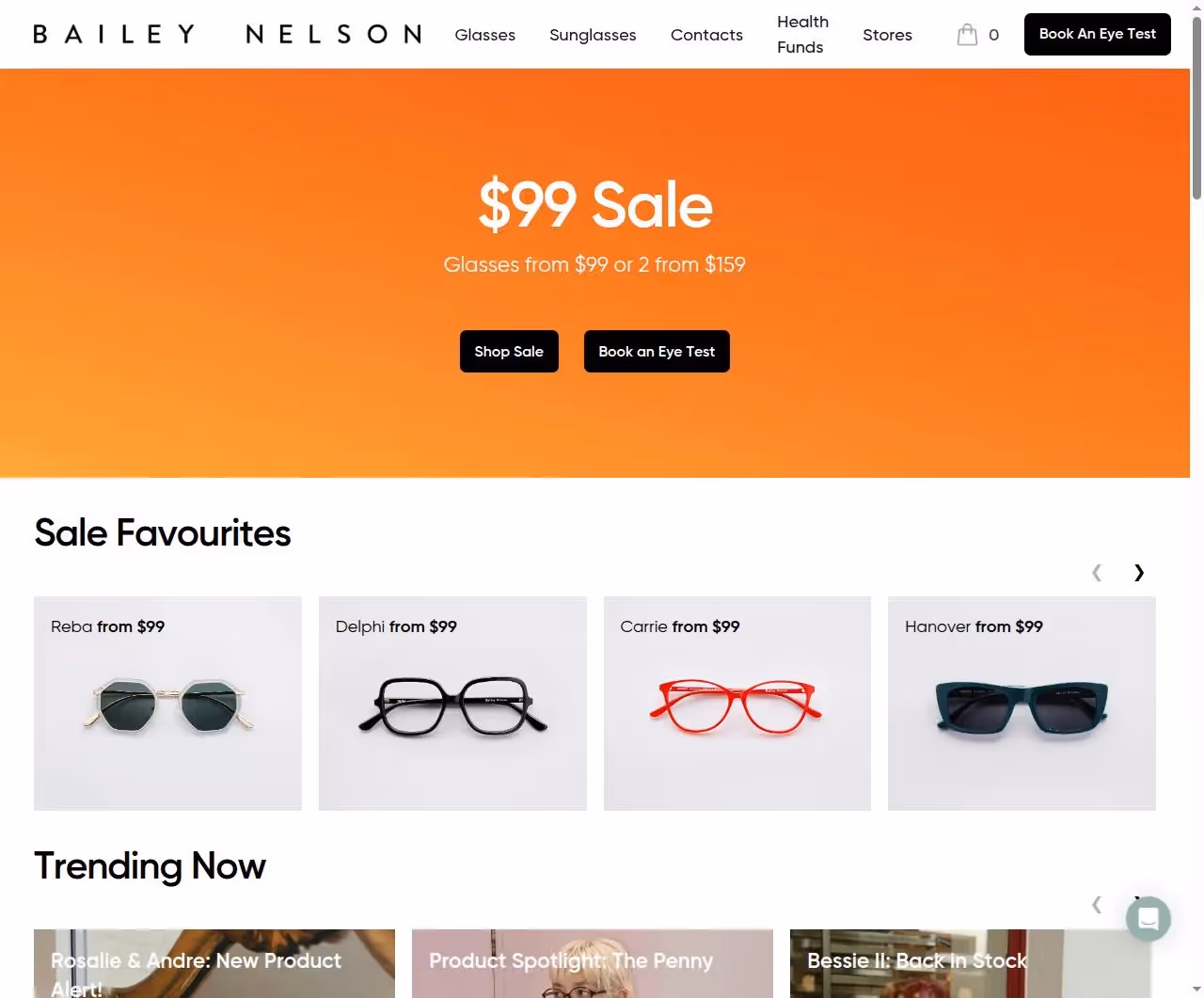
Task: Advance the Sale Favourites carousel with next arrow
Action: (1139, 572)
